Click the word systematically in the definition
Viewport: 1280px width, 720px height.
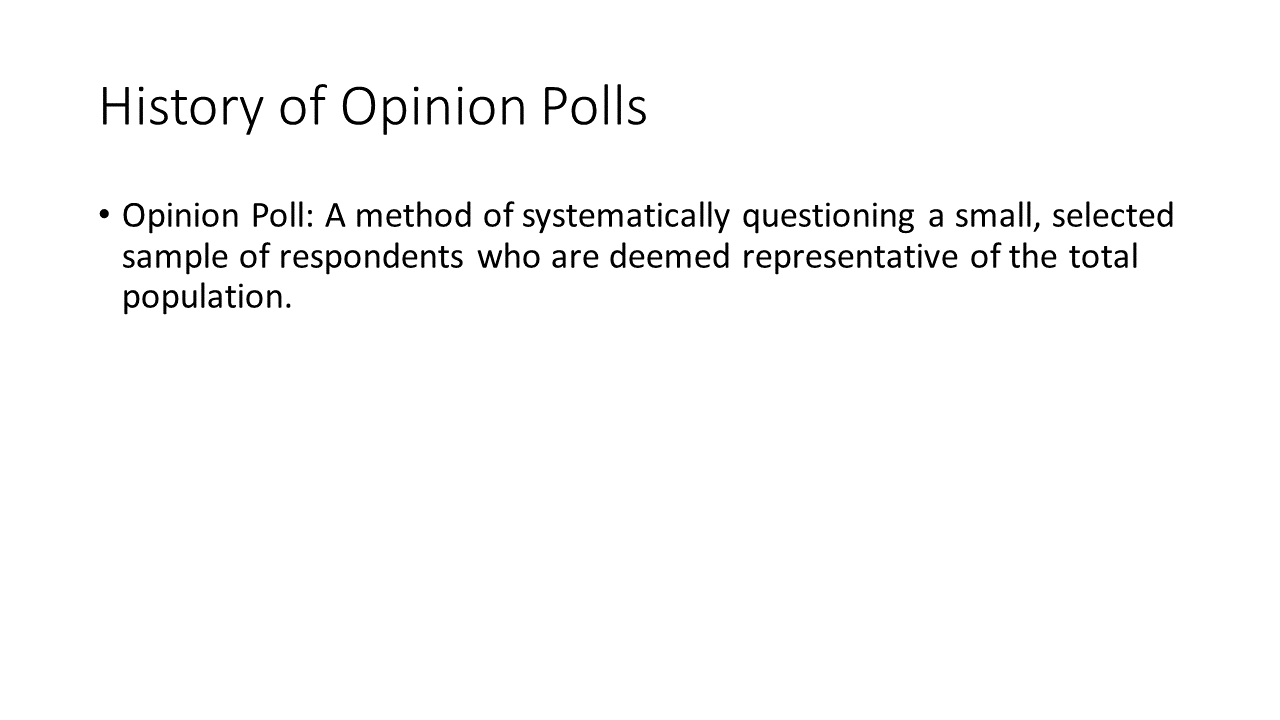pos(626,217)
